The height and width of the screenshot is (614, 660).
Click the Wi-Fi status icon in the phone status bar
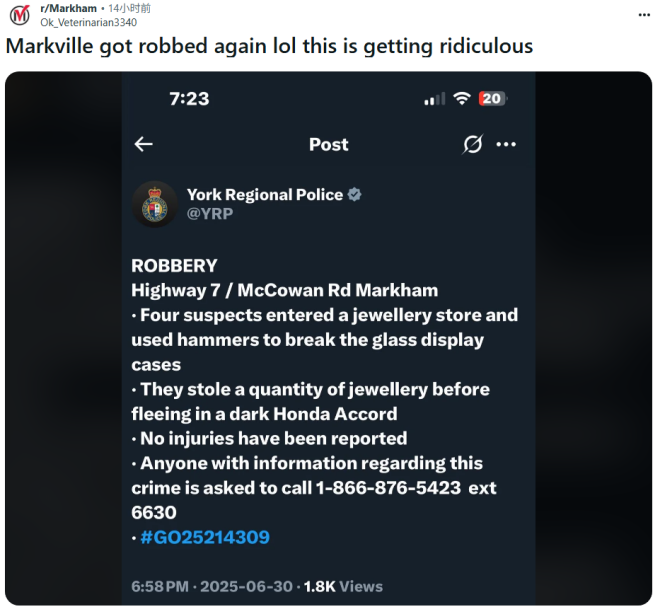coord(462,98)
